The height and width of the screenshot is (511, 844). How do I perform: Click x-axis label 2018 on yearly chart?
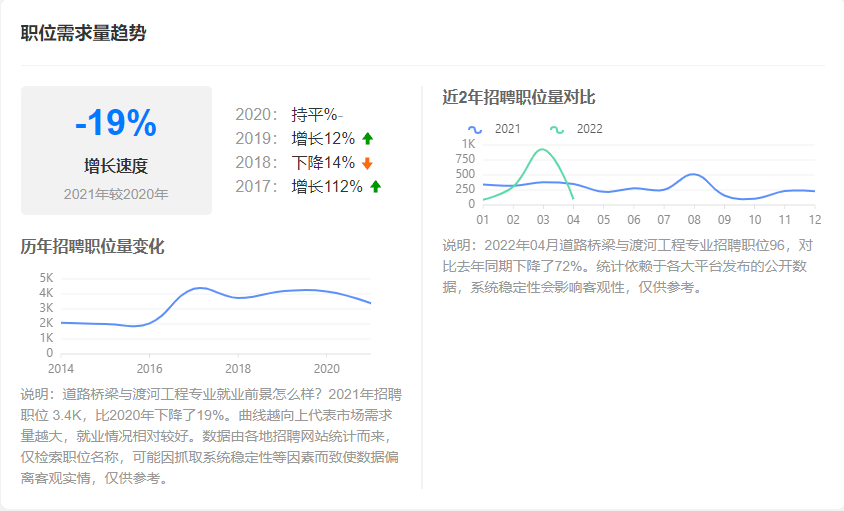[238, 369]
